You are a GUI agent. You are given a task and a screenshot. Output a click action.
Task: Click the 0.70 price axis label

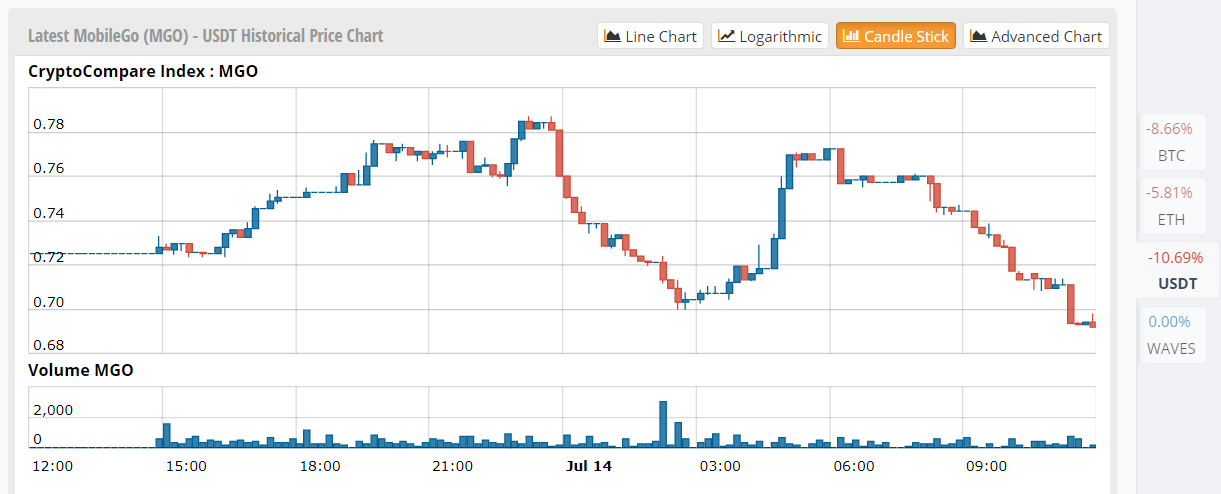49,302
